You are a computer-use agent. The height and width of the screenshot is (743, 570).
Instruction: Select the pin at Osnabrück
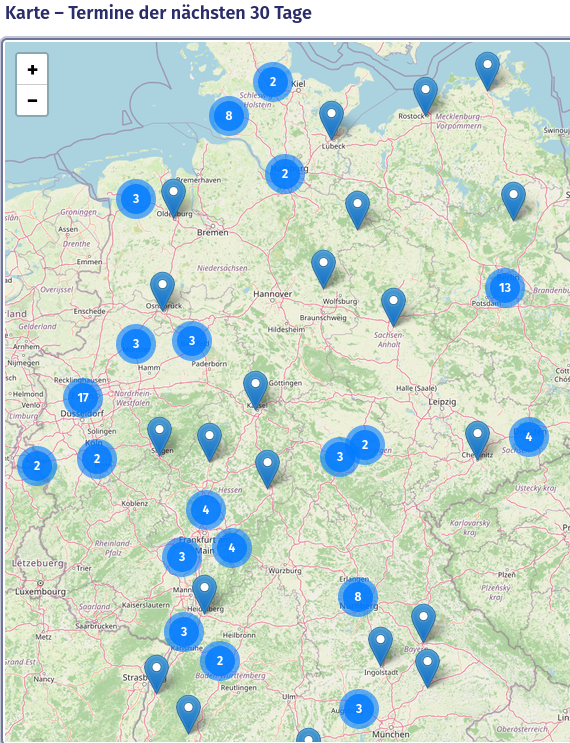pyautogui.click(x=163, y=291)
